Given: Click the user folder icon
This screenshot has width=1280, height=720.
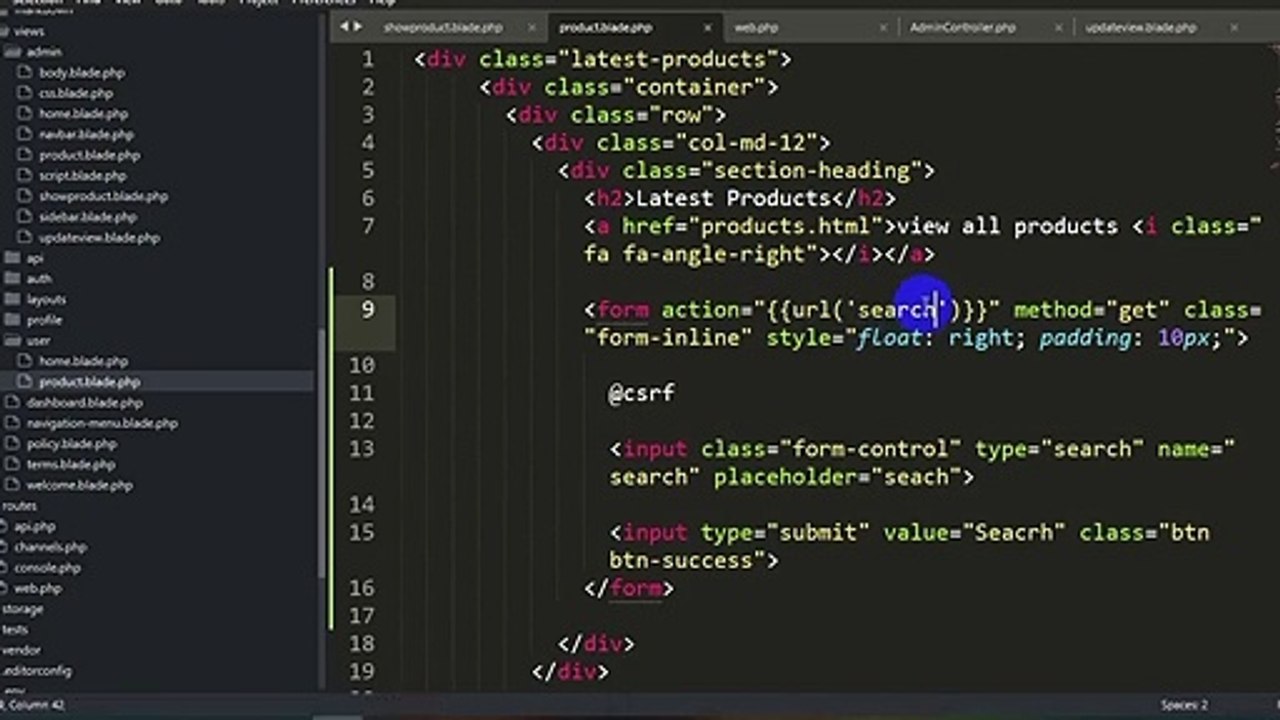Looking at the screenshot, I should (12, 341).
